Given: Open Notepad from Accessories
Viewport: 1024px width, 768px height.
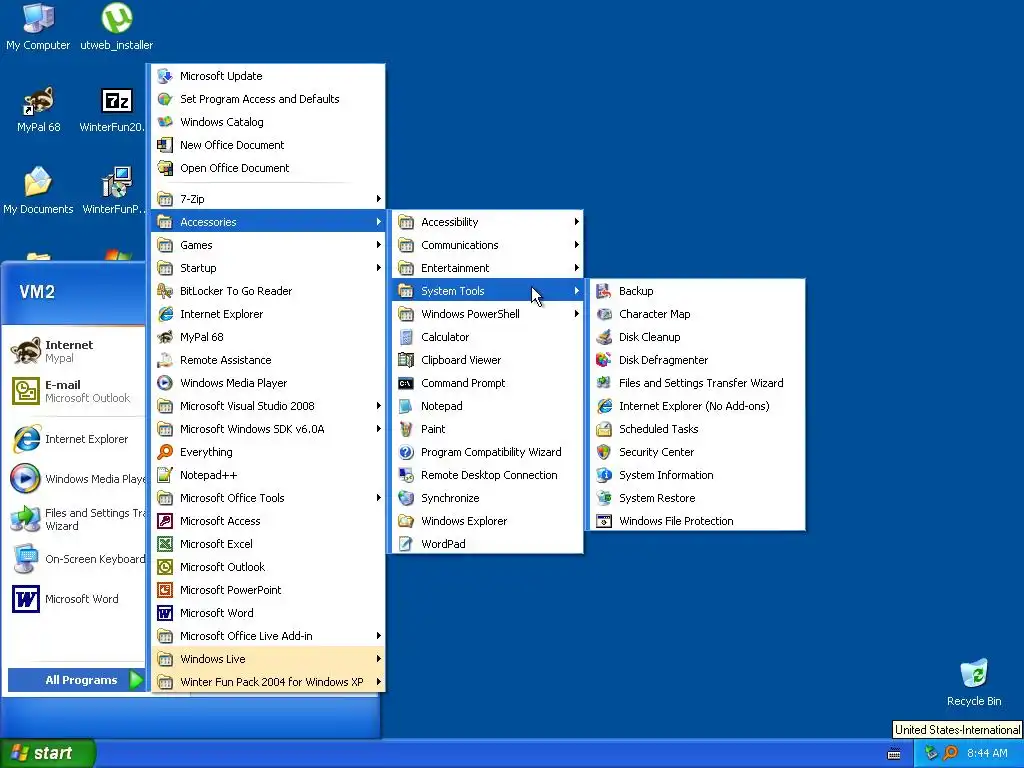Looking at the screenshot, I should 487,406.
